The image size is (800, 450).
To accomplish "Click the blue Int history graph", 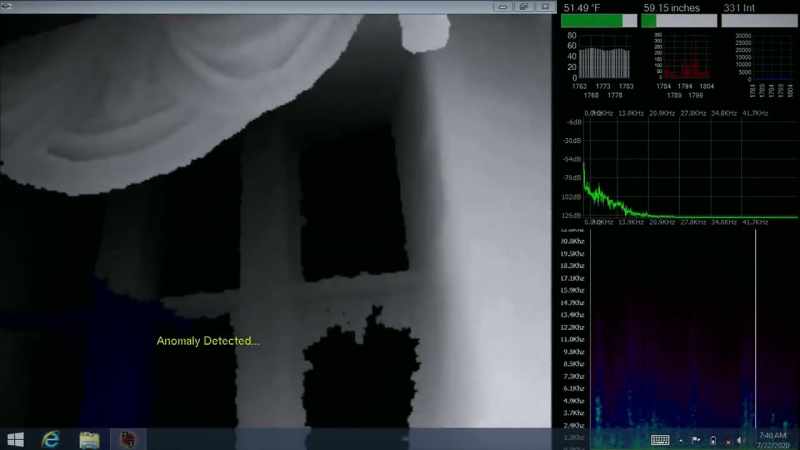I will [772, 57].
